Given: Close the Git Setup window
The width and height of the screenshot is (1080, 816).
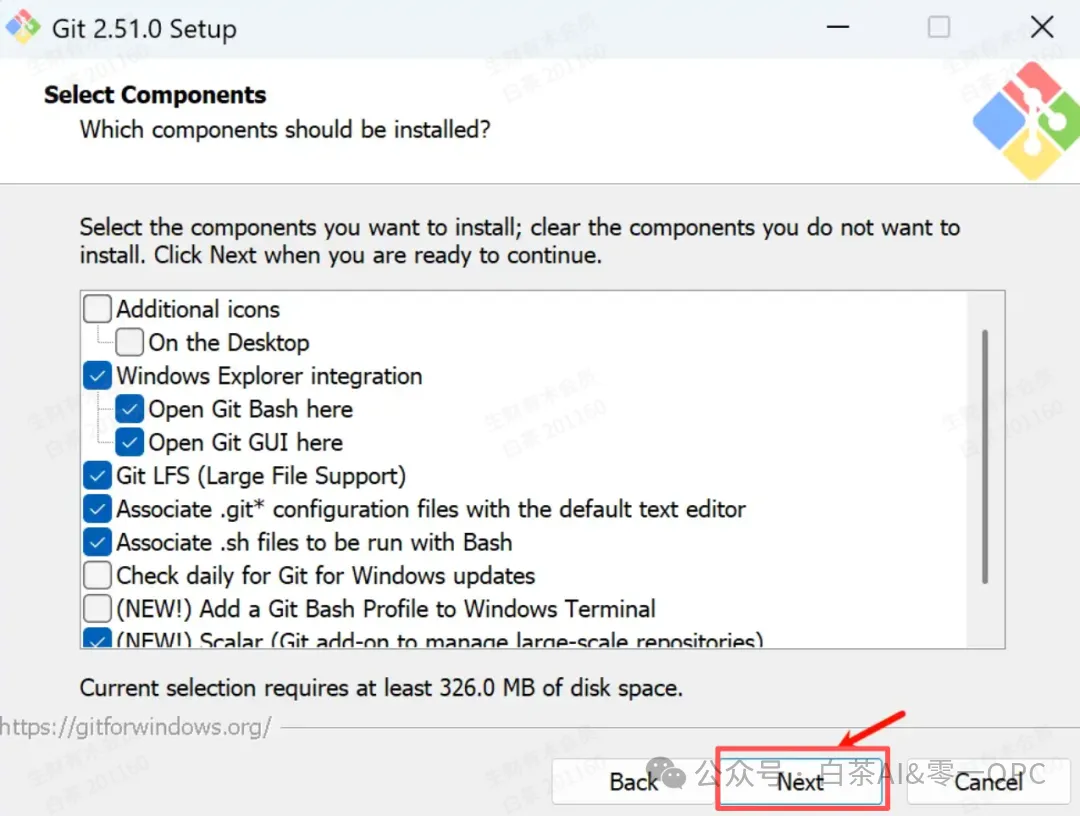Looking at the screenshot, I should (x=1041, y=27).
